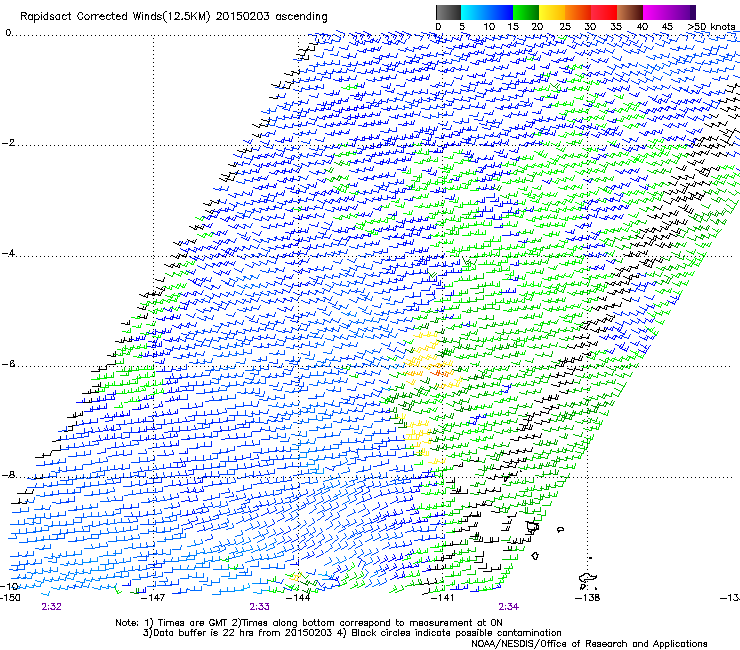Click the latitude label '-8' on left axis
The height and width of the screenshot is (650, 740).
coord(8,474)
